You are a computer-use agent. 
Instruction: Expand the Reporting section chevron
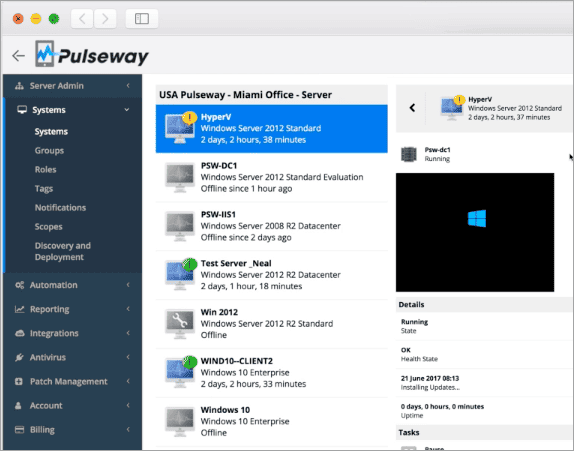coord(128,309)
